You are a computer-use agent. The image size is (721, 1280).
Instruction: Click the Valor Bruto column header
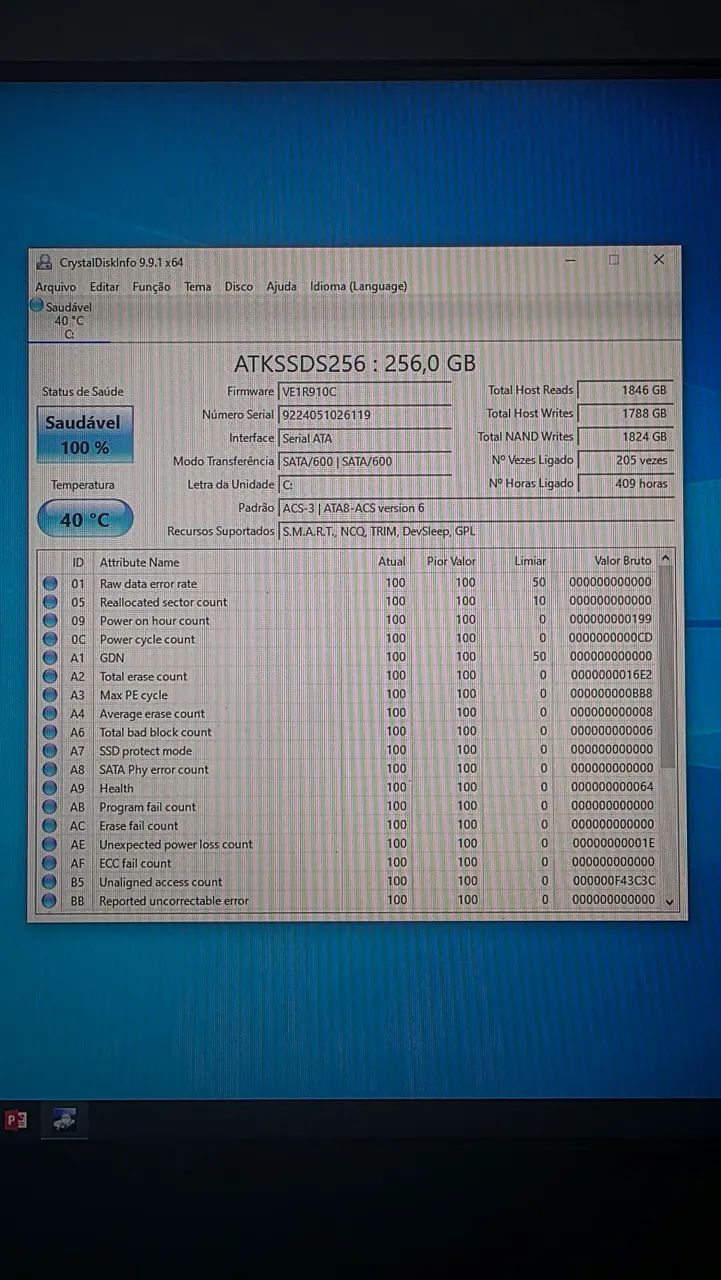pos(622,562)
